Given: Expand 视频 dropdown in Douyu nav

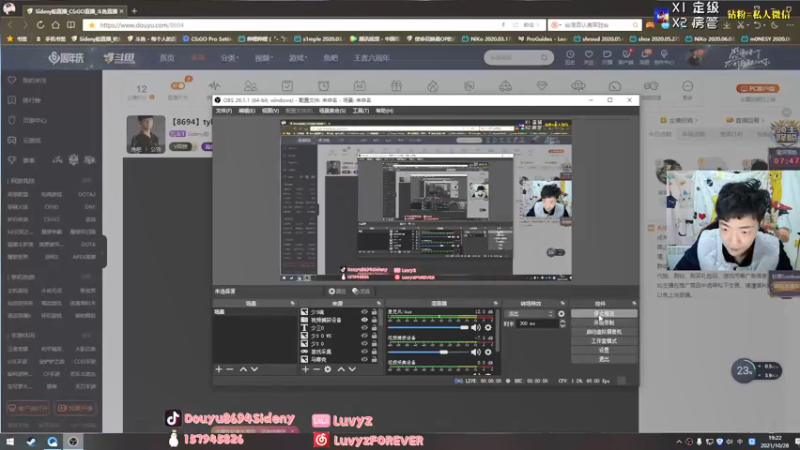Looking at the screenshot, I should 263,58.
